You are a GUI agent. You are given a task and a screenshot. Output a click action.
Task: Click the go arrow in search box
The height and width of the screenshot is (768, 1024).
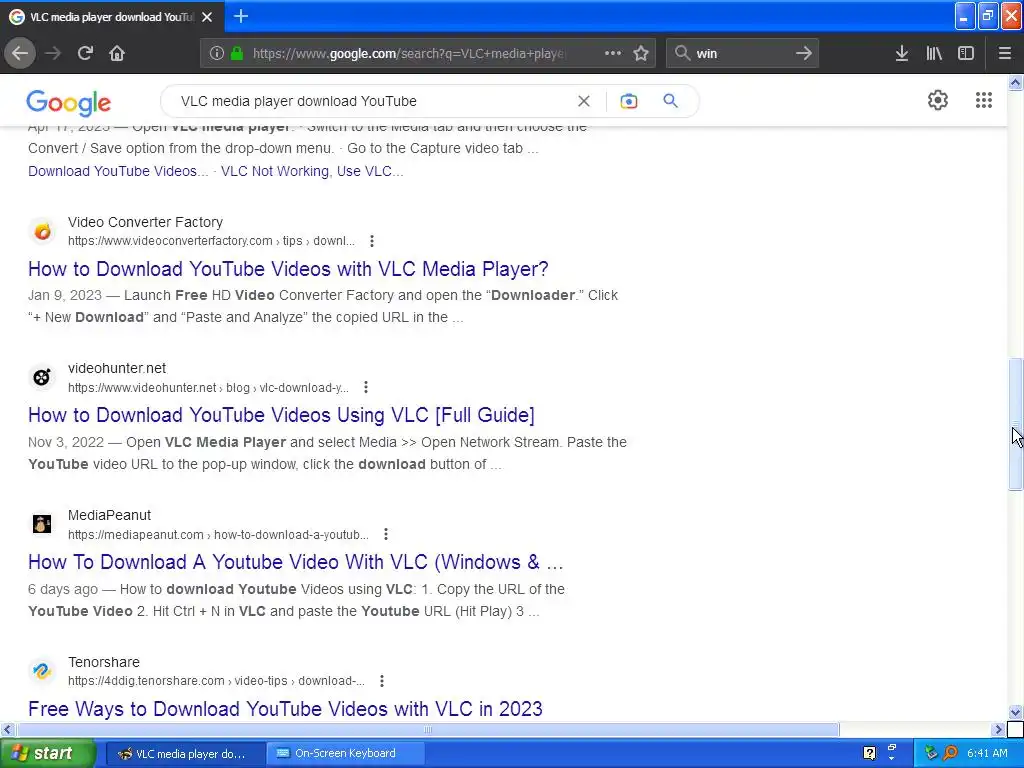click(804, 53)
